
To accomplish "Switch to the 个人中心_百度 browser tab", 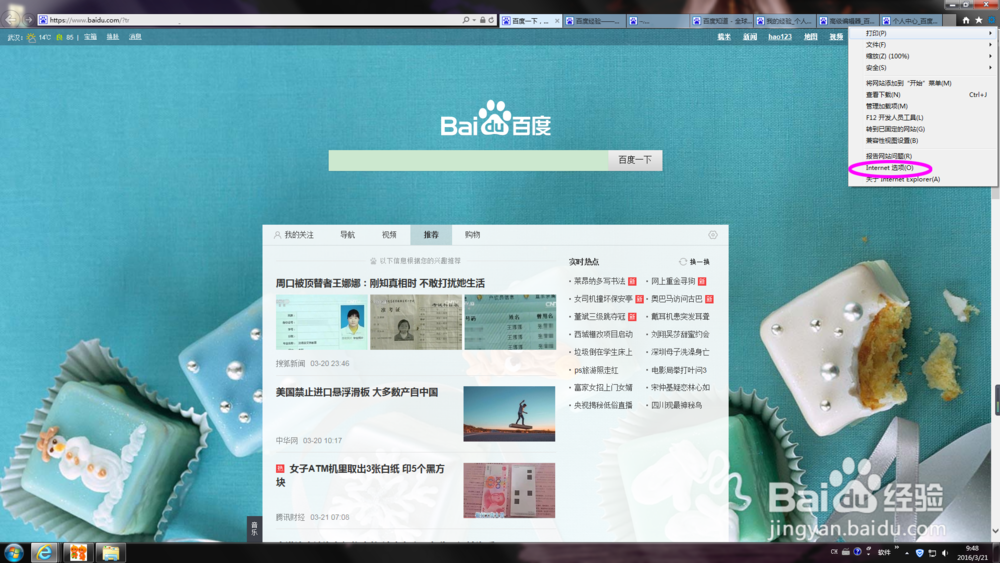I will click(x=911, y=21).
